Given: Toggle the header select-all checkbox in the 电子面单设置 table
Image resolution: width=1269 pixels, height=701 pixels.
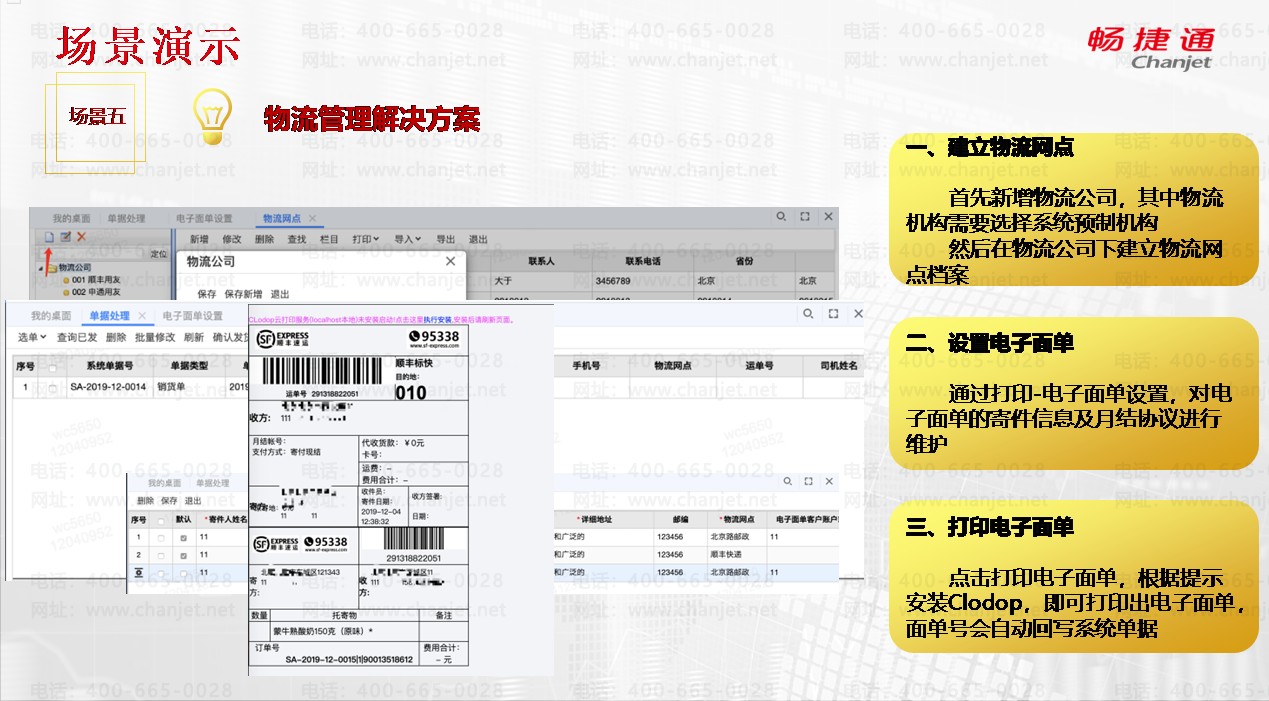Looking at the screenshot, I should pyautogui.click(x=161, y=521).
